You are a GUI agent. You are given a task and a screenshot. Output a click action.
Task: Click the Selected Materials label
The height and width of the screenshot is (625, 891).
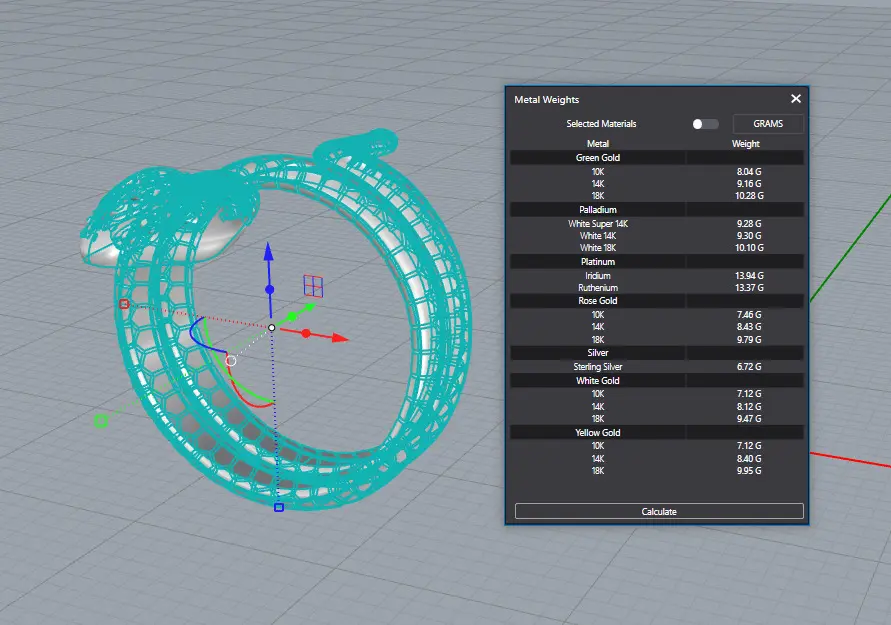[601, 124]
